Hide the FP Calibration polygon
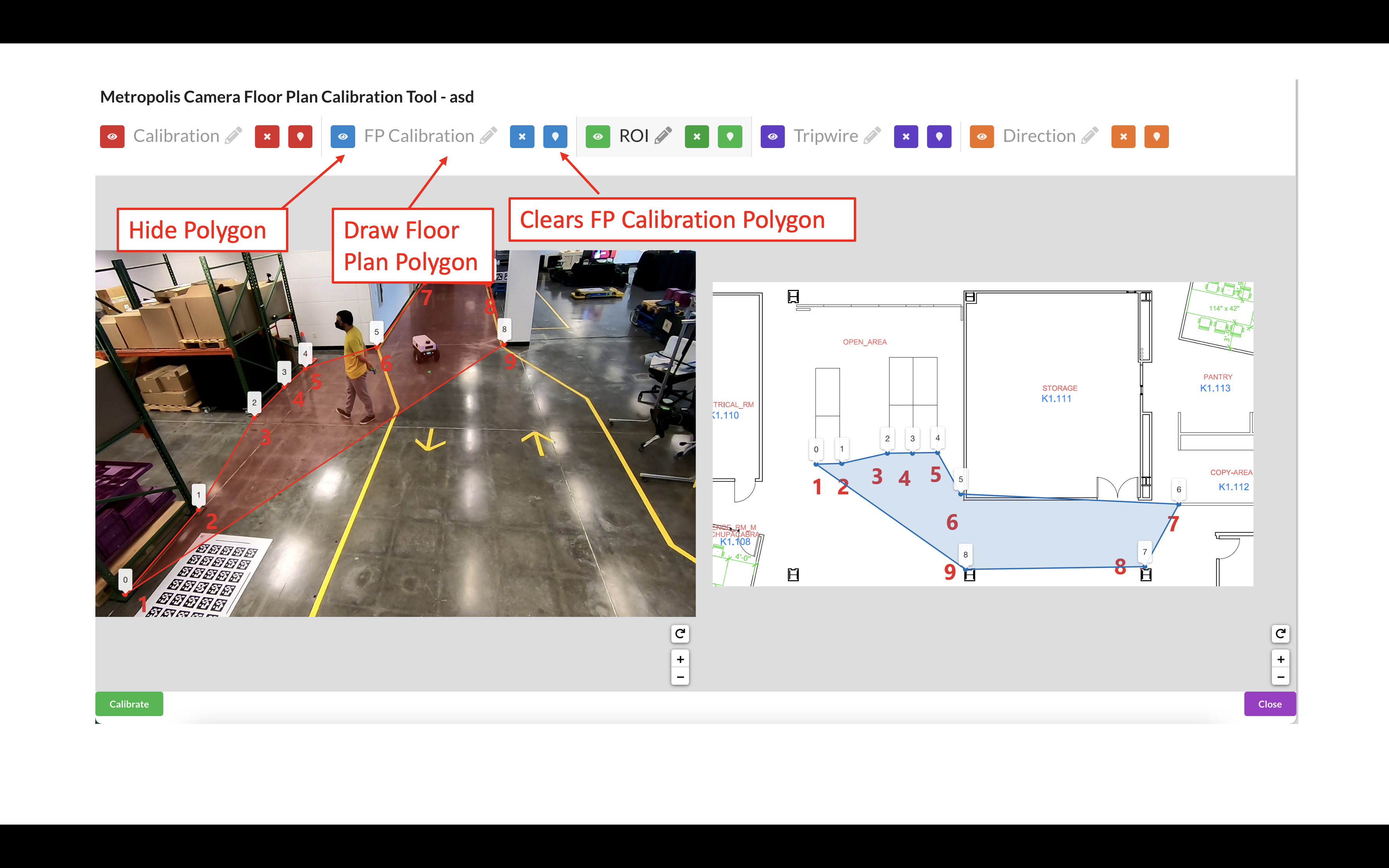The height and width of the screenshot is (868, 1389). pos(343,136)
